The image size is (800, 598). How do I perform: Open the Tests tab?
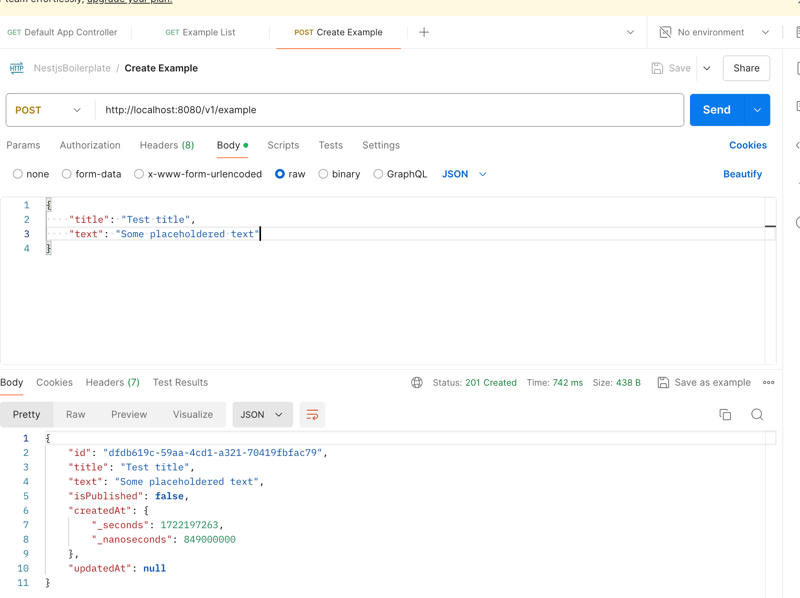(x=331, y=145)
